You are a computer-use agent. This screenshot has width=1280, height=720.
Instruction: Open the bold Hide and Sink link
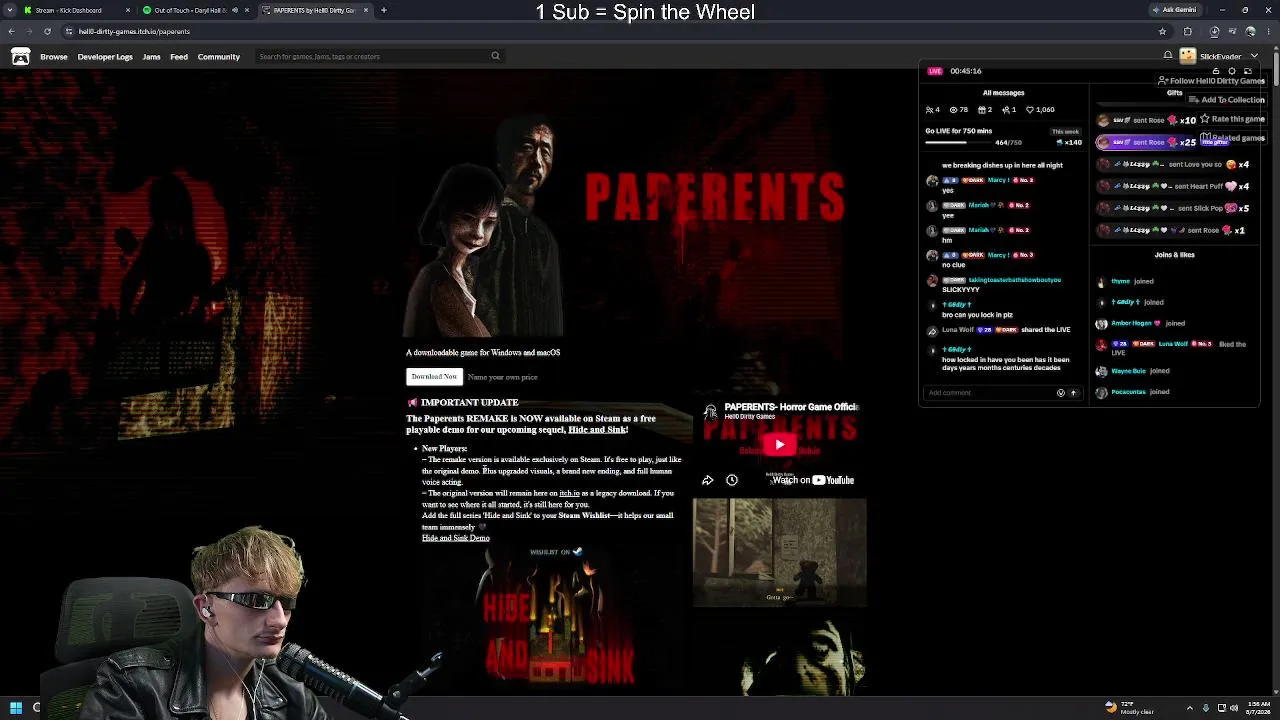point(597,430)
